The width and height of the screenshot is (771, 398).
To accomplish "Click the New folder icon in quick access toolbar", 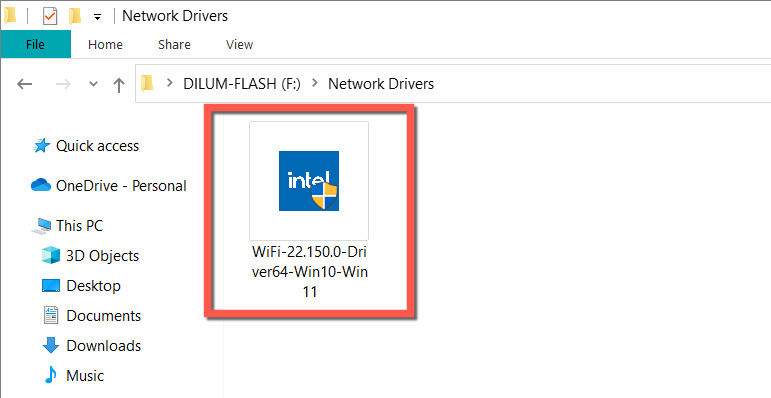I will [75, 16].
